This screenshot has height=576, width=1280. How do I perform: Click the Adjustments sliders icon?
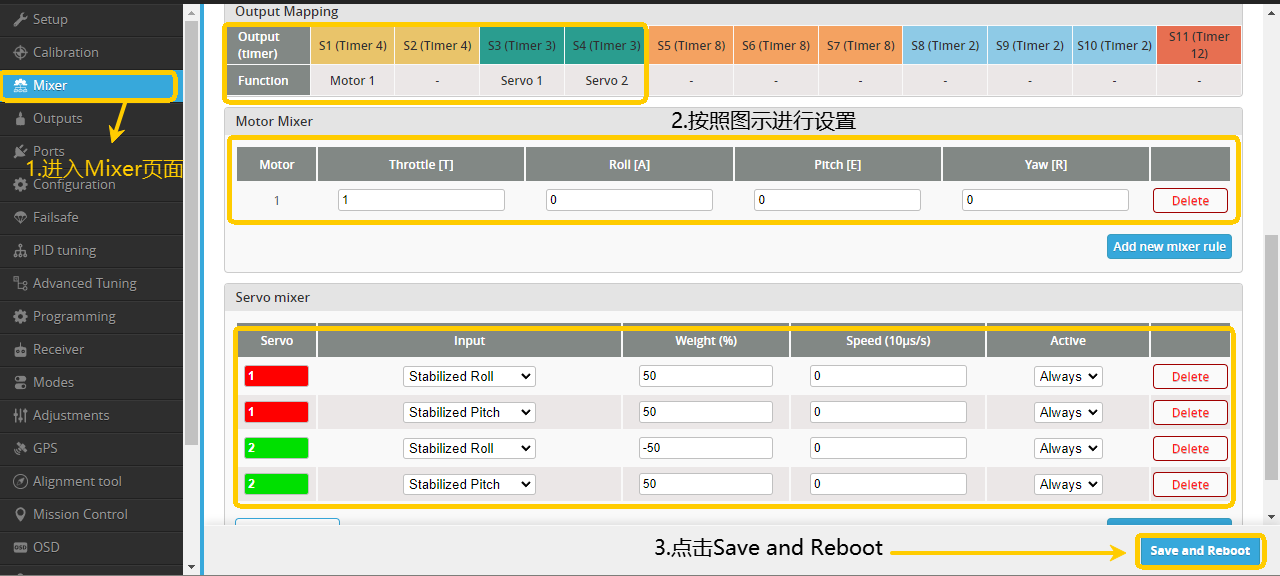[x=21, y=415]
